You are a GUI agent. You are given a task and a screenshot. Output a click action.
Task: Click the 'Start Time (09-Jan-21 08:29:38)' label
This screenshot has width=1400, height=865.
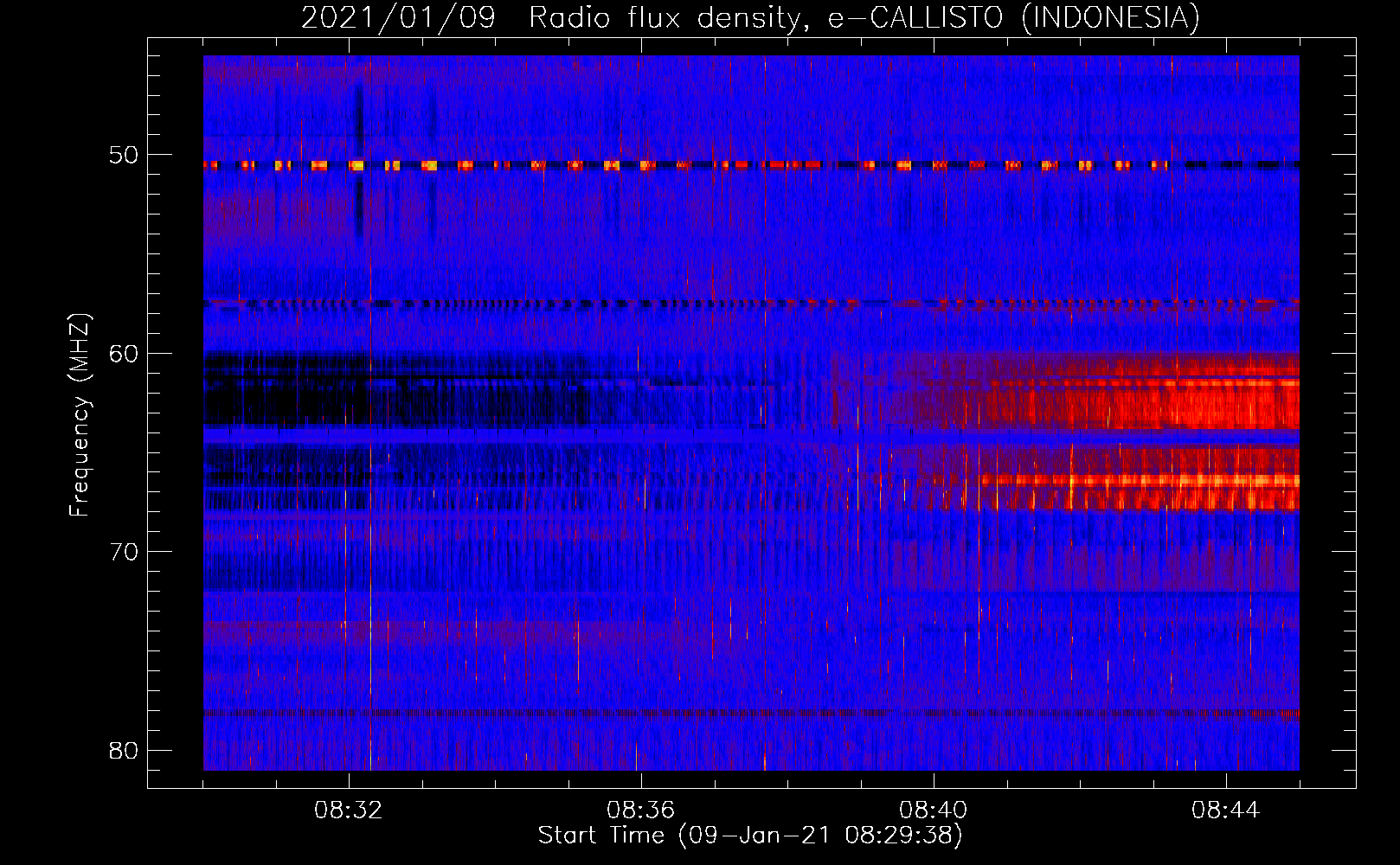(x=750, y=836)
